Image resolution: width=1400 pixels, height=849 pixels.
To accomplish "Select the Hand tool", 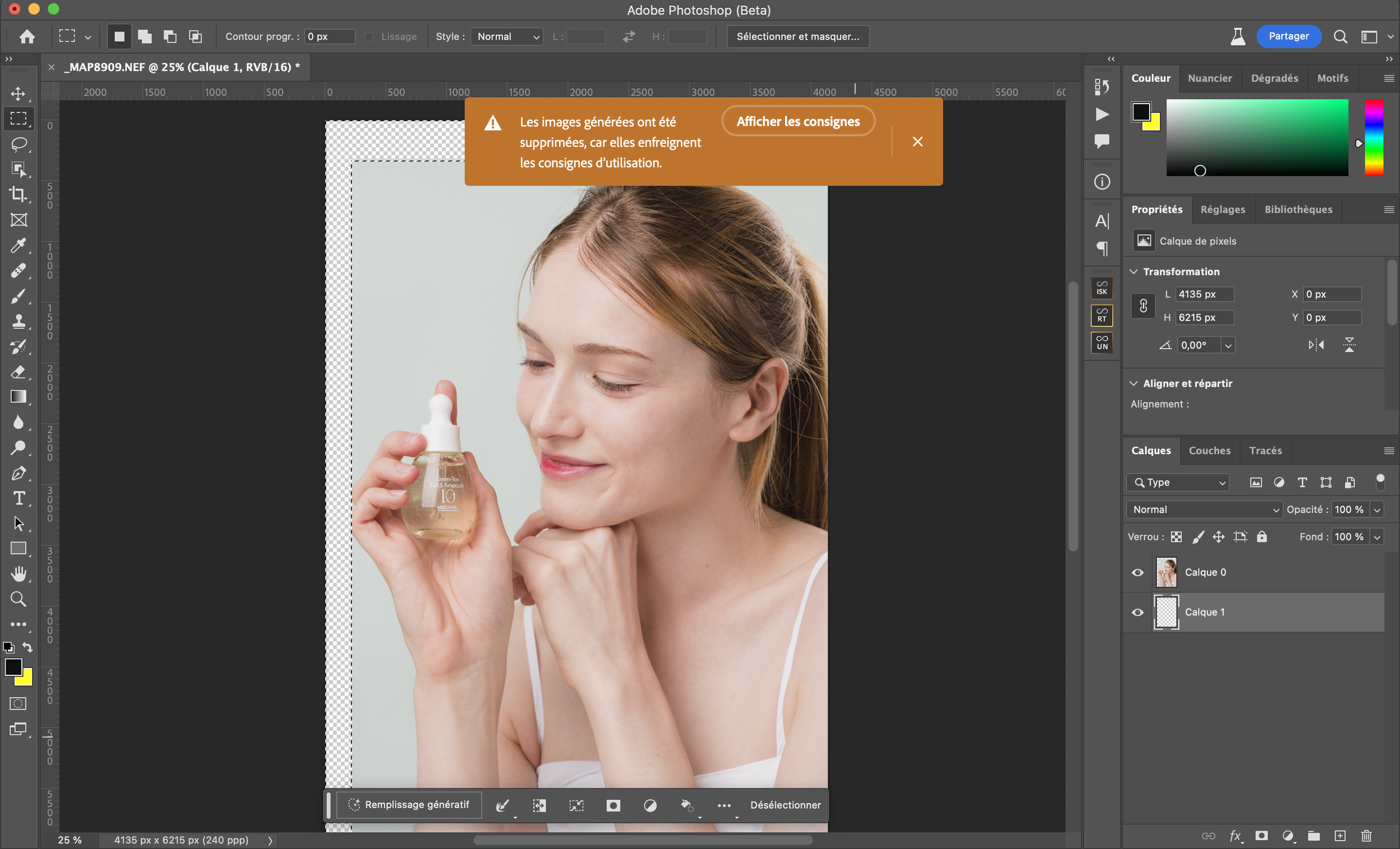I will [x=18, y=574].
